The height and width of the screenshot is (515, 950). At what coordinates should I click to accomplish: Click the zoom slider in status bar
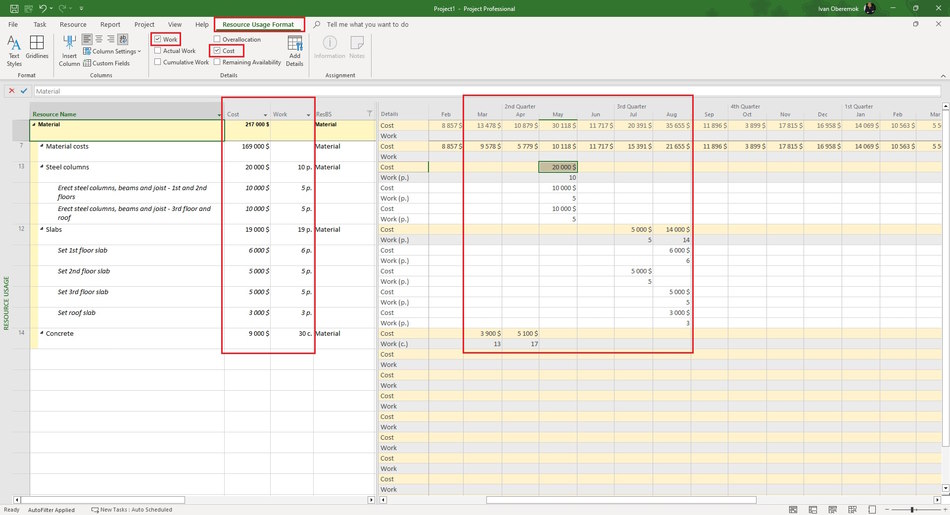[912, 510]
